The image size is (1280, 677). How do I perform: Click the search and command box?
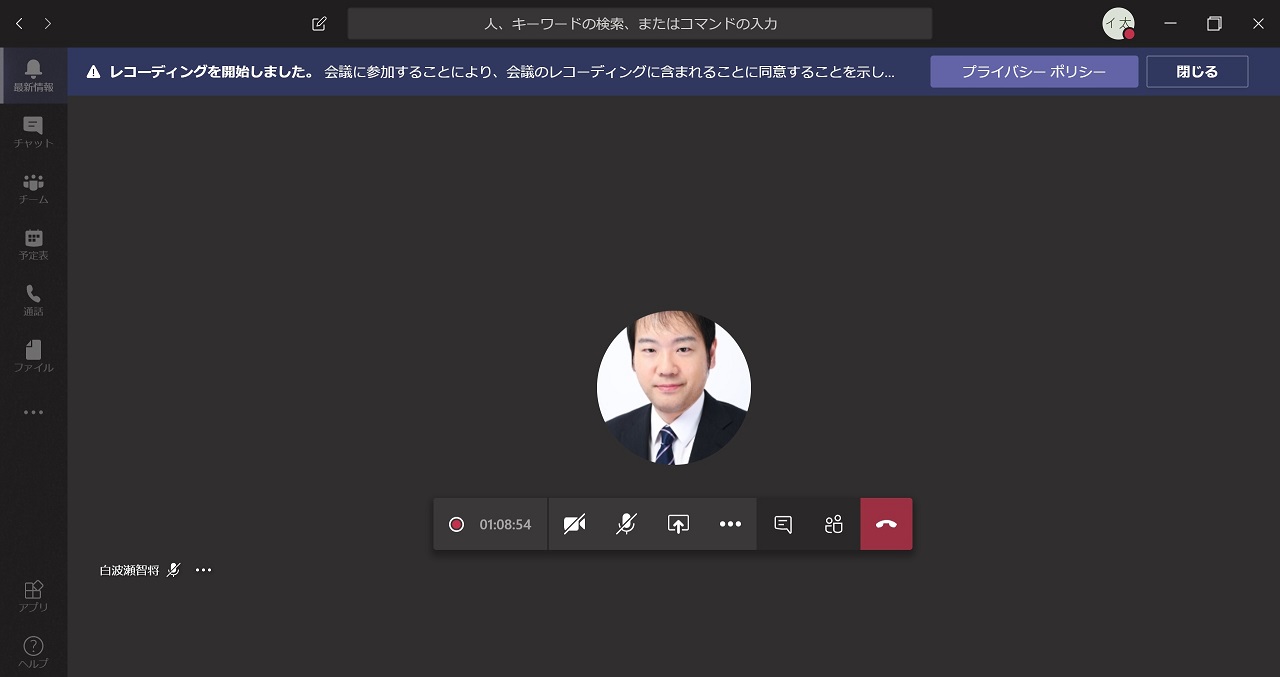point(640,23)
